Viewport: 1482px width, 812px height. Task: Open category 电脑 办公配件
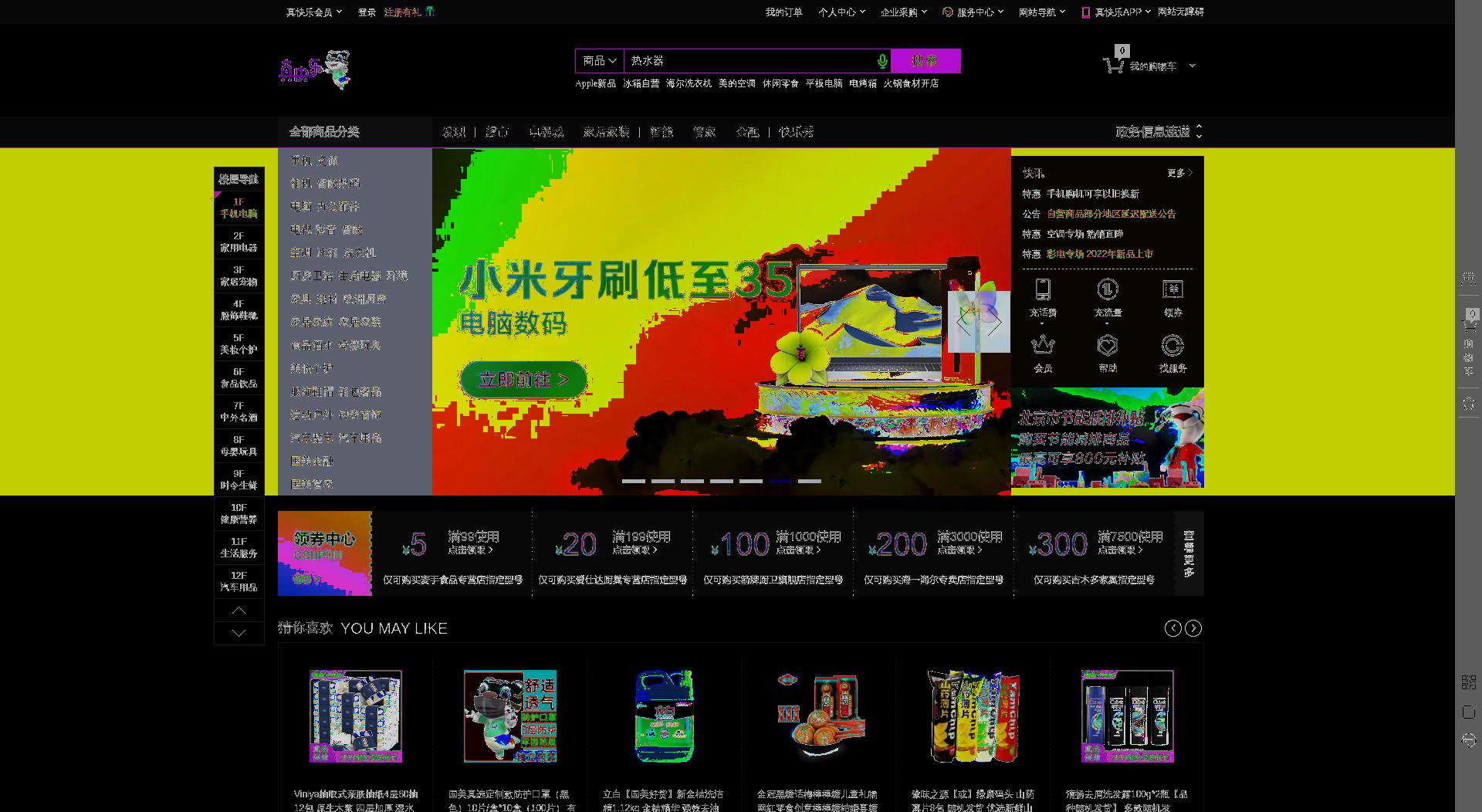pos(325,206)
